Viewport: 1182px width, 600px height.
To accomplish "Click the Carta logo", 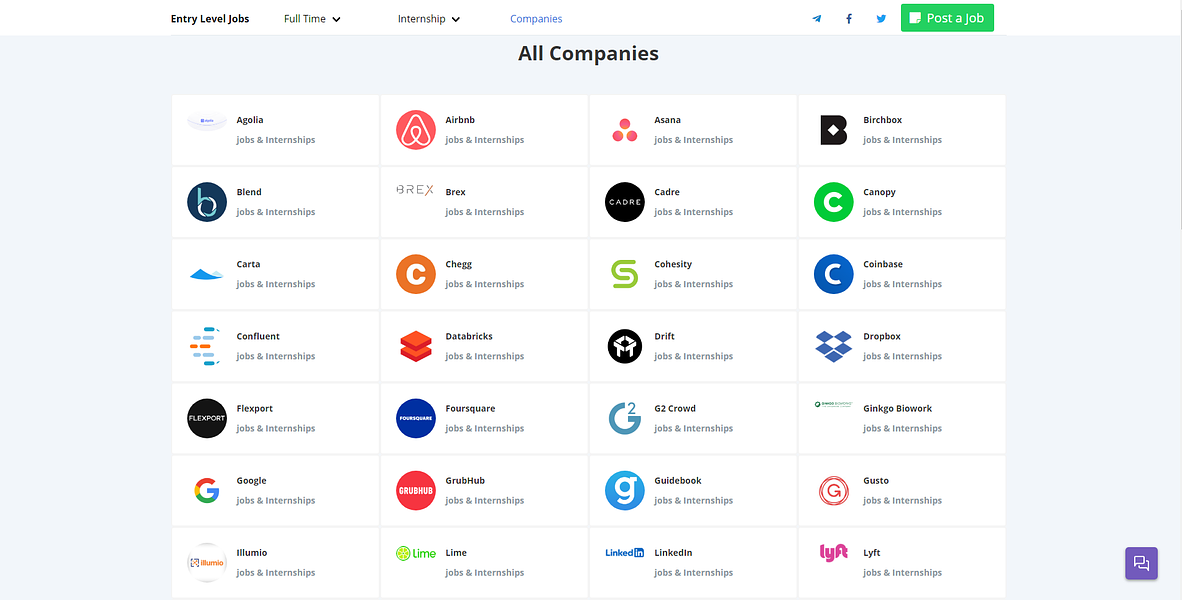I will [207, 274].
